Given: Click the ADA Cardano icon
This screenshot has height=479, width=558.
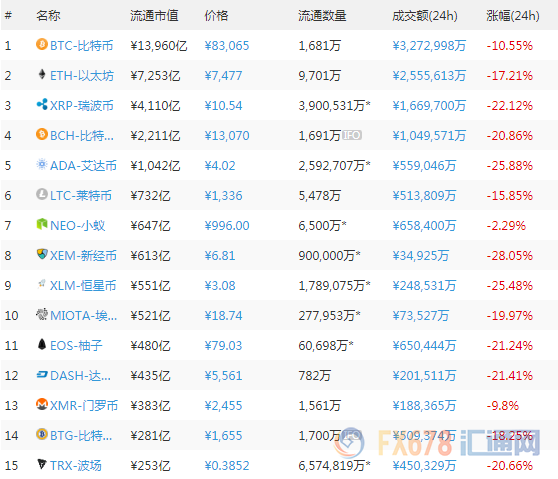Looking at the screenshot, I should tap(42, 164).
